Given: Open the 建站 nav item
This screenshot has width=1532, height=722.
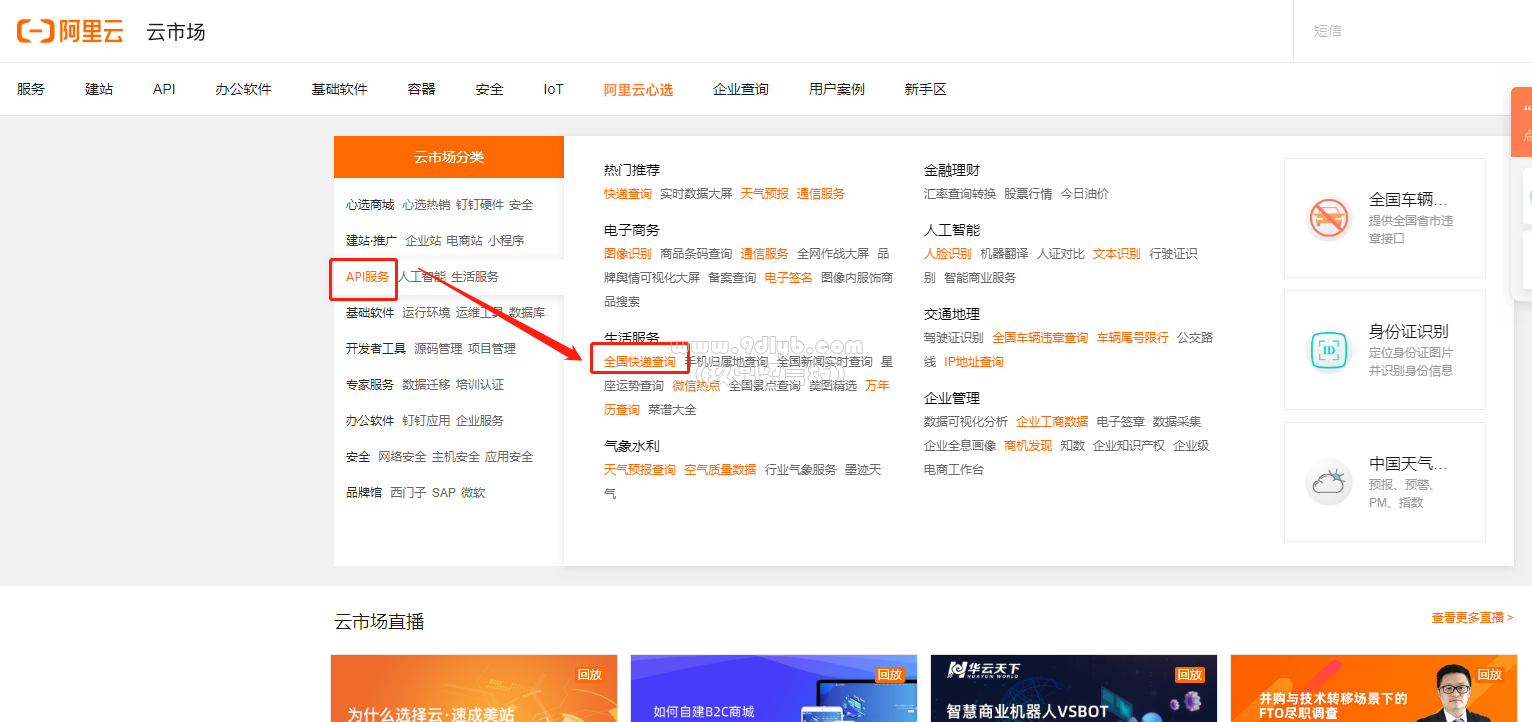Looking at the screenshot, I should pos(99,89).
